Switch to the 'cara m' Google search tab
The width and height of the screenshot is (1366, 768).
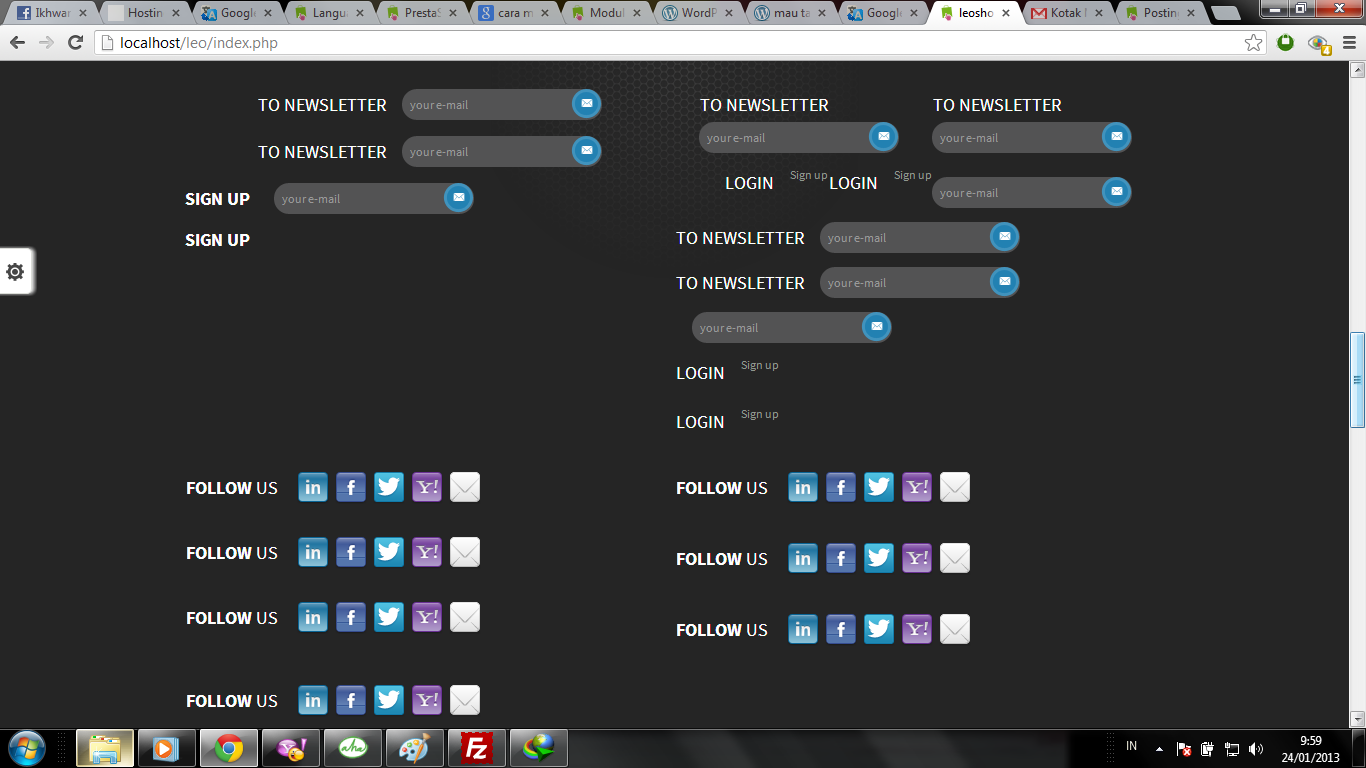[x=515, y=13]
